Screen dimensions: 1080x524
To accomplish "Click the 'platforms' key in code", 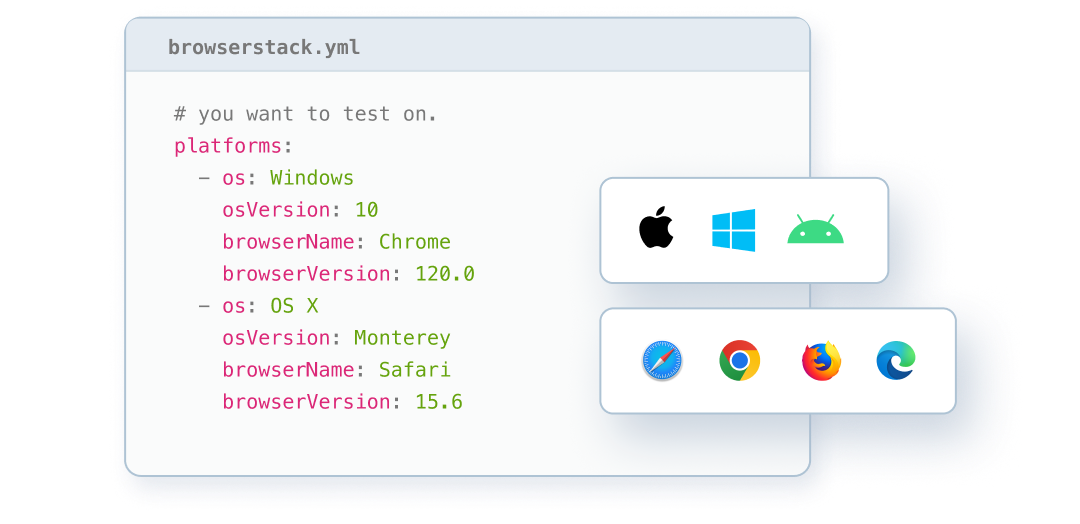I will pos(228,146).
